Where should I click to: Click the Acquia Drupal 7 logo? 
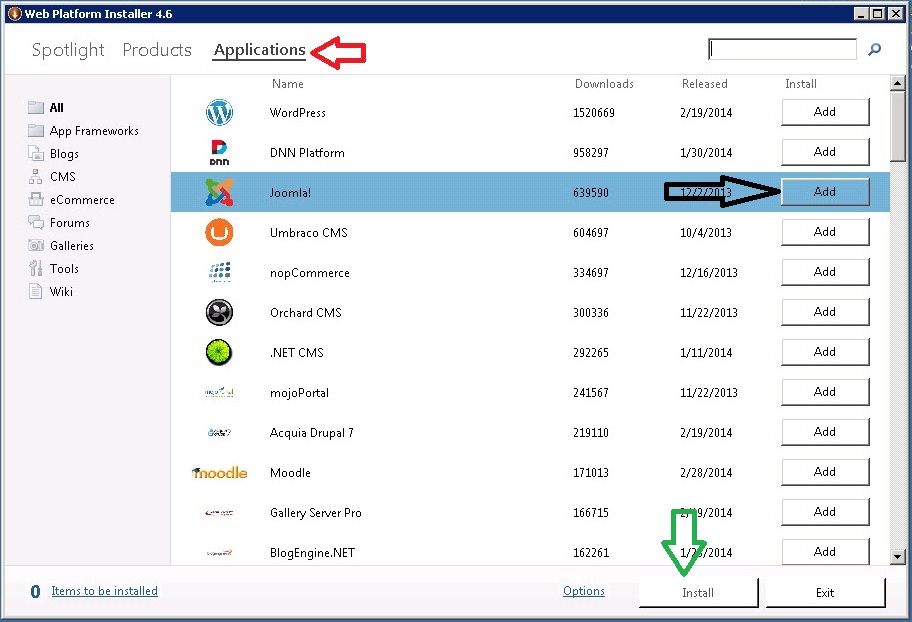219,432
